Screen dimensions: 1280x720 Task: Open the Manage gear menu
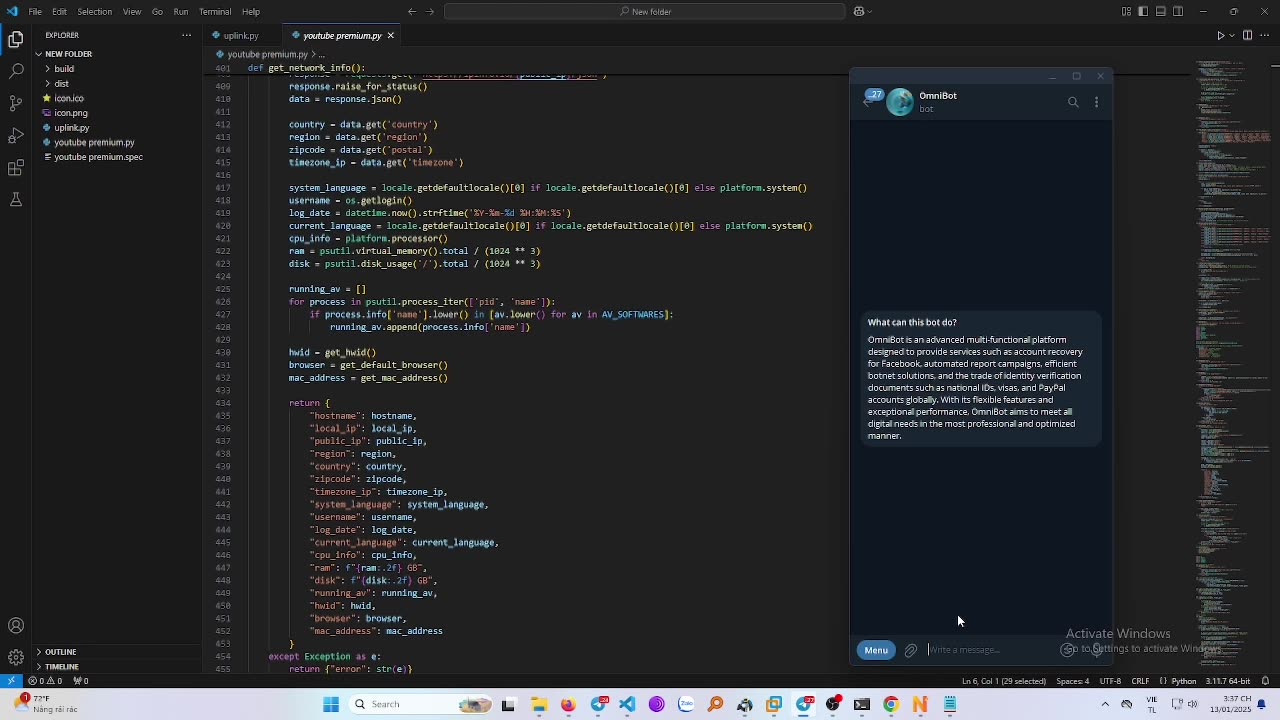tap(16, 657)
